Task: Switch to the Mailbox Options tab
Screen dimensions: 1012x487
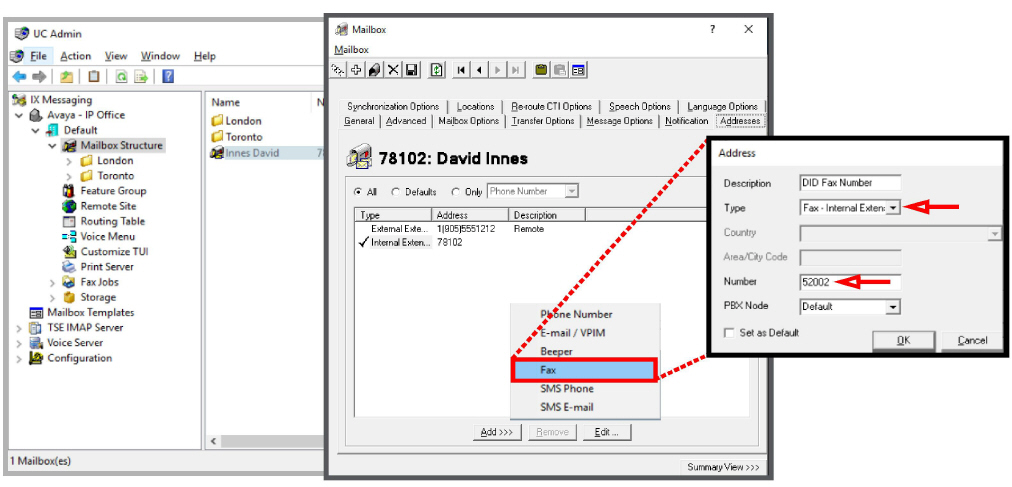Action: 469,121
